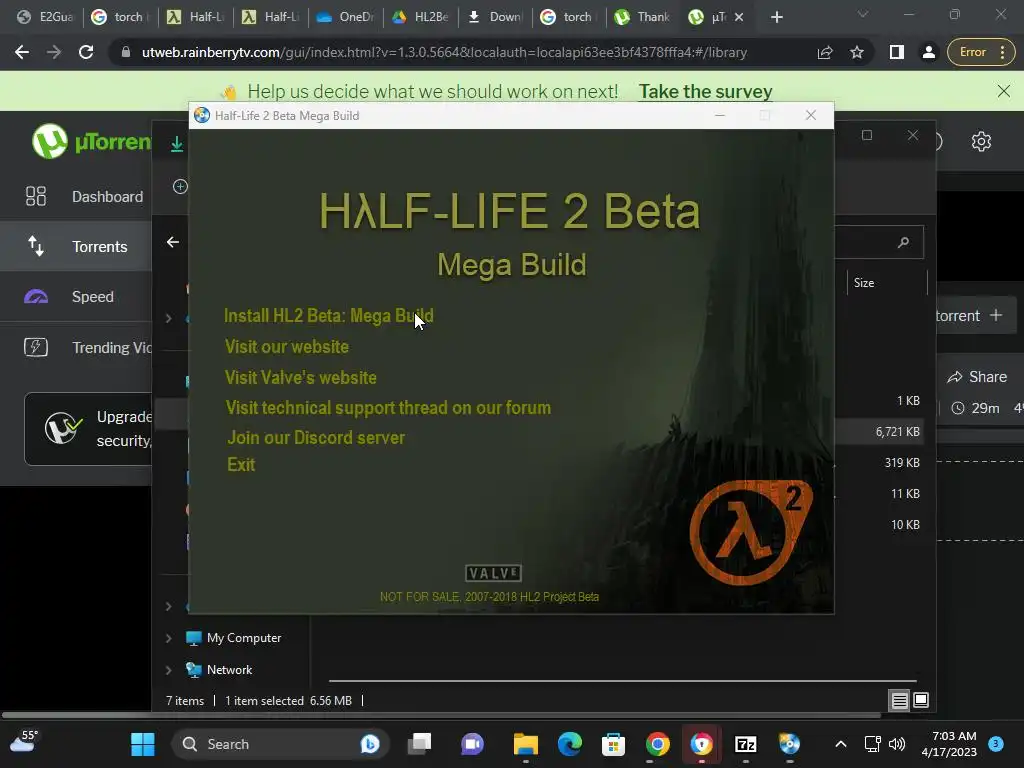Click Join our Discord server
Image resolution: width=1024 pixels, height=768 pixels.
[316, 438]
